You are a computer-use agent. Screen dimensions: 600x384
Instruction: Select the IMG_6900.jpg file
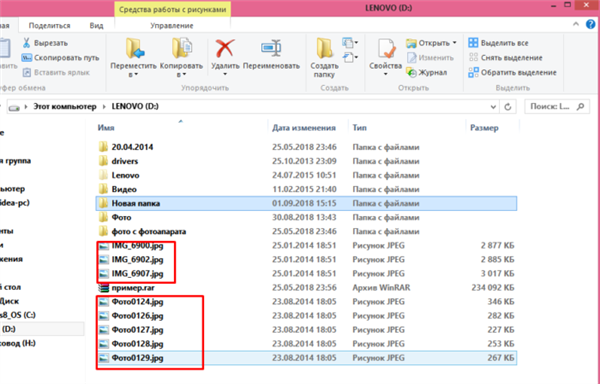306,246
